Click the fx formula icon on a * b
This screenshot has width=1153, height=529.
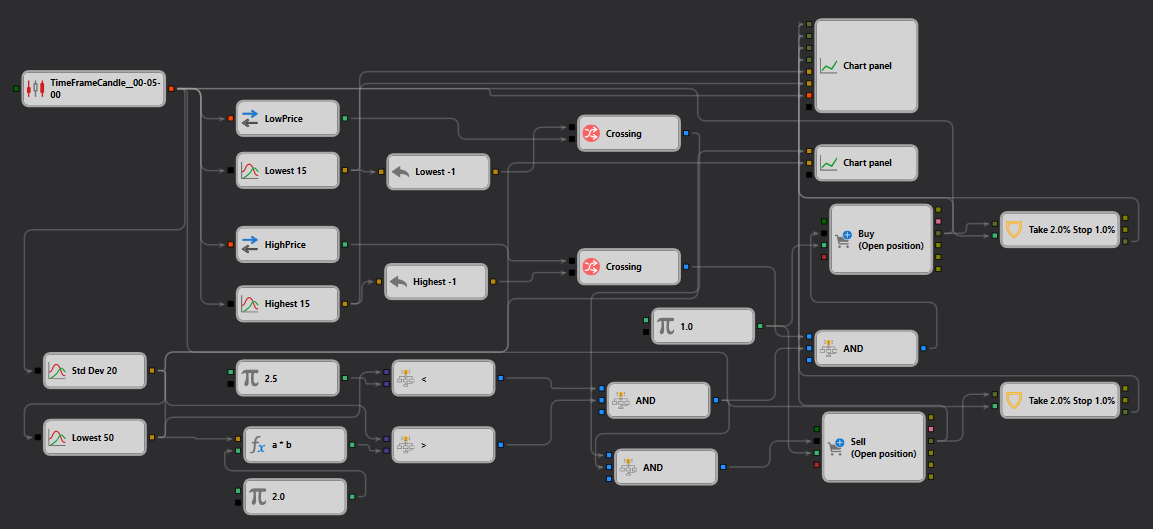(257, 445)
